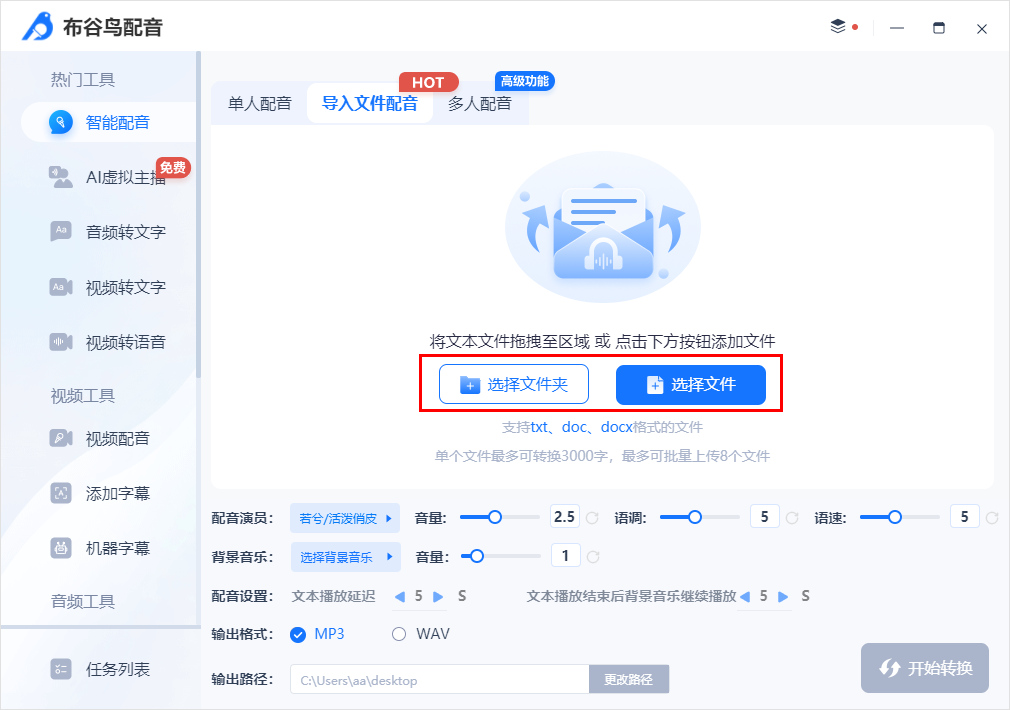Decrease 背景音乐继续播放 seconds left arrow
Image resolution: width=1010 pixels, height=710 pixels.
(x=745, y=597)
